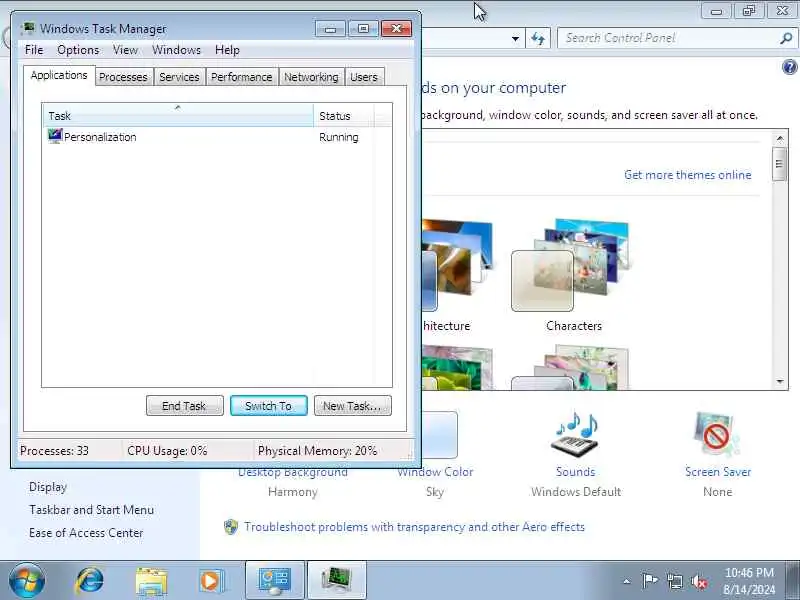
Task: Select the Personalization task icon in the list
Action: click(x=55, y=136)
